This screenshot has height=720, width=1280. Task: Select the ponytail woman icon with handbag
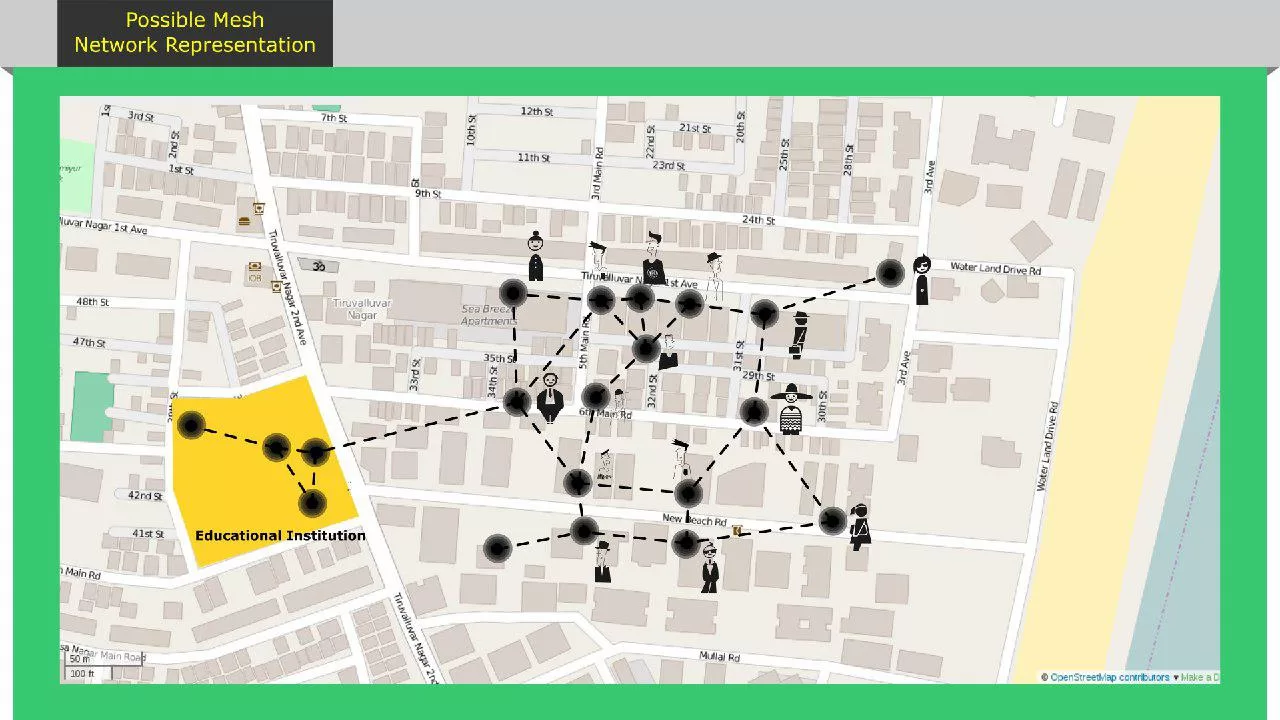(x=859, y=528)
